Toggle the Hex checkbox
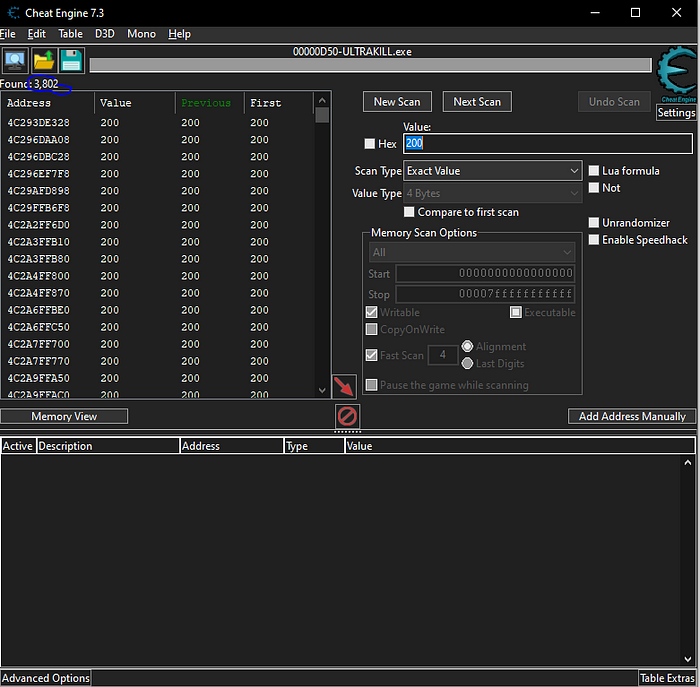The image size is (700, 687). (x=369, y=143)
